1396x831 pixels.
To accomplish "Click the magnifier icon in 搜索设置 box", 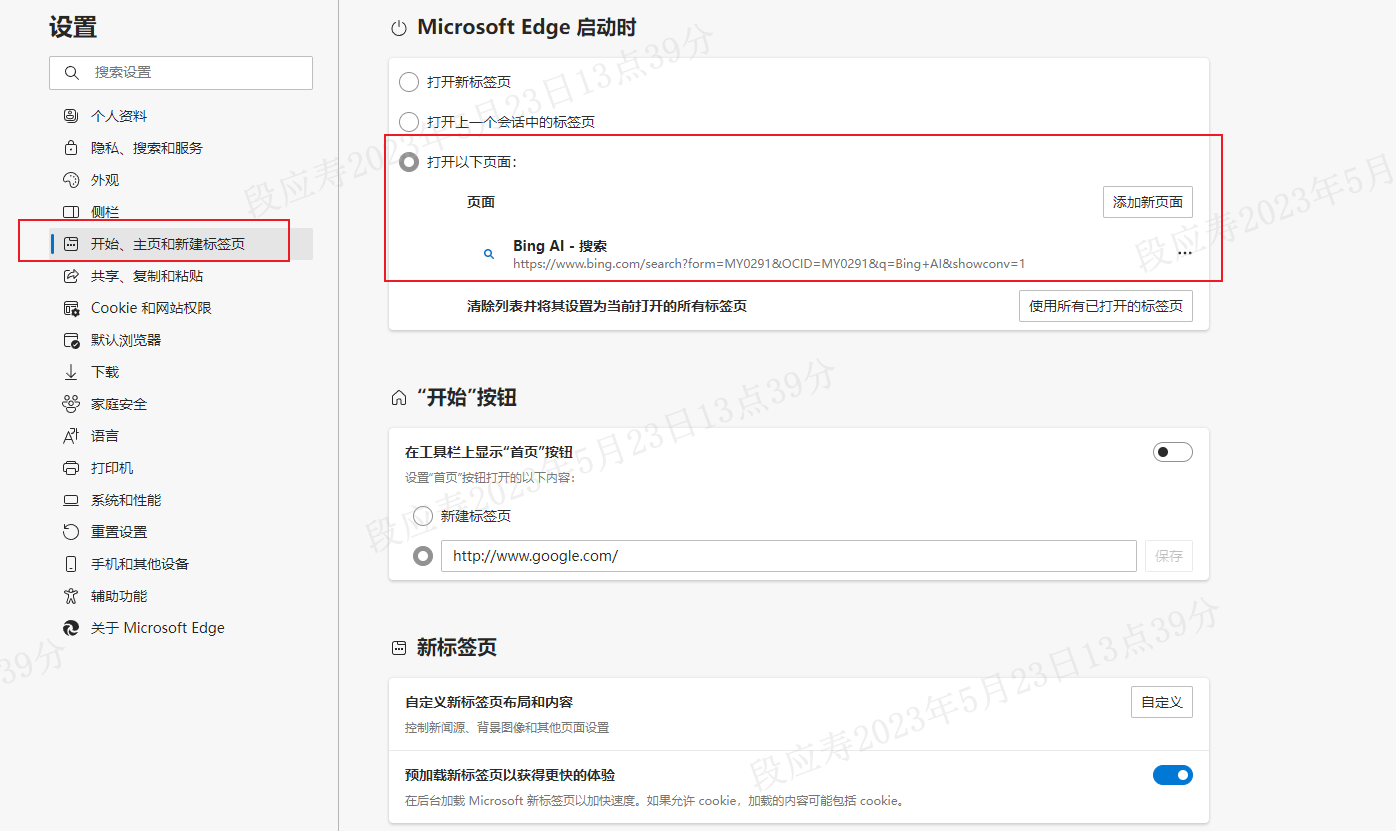I will click(x=72, y=73).
